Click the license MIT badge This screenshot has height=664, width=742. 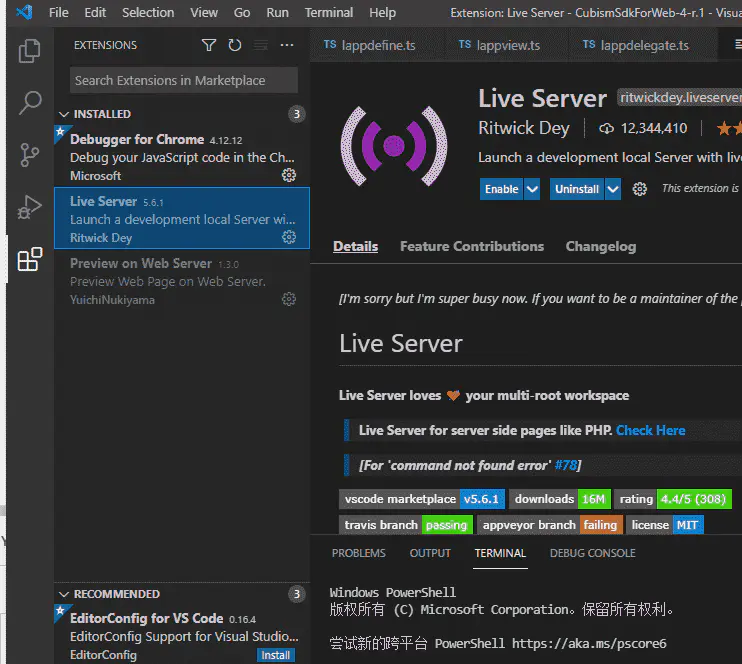pos(665,525)
